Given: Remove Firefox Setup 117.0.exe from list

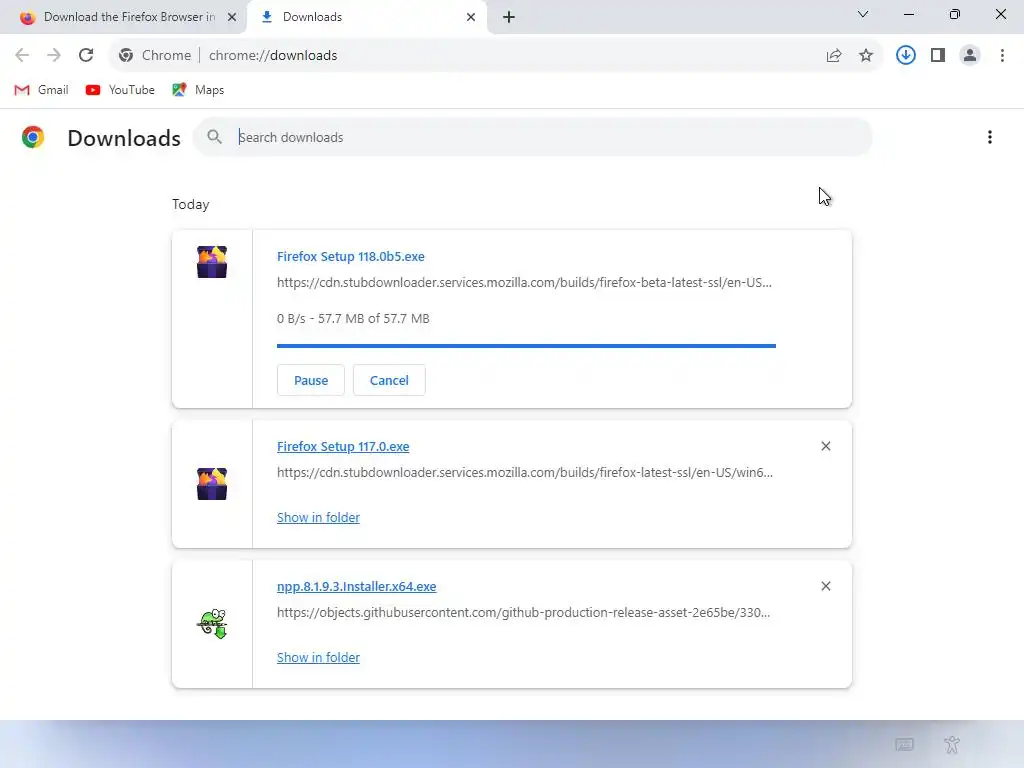Looking at the screenshot, I should (825, 446).
